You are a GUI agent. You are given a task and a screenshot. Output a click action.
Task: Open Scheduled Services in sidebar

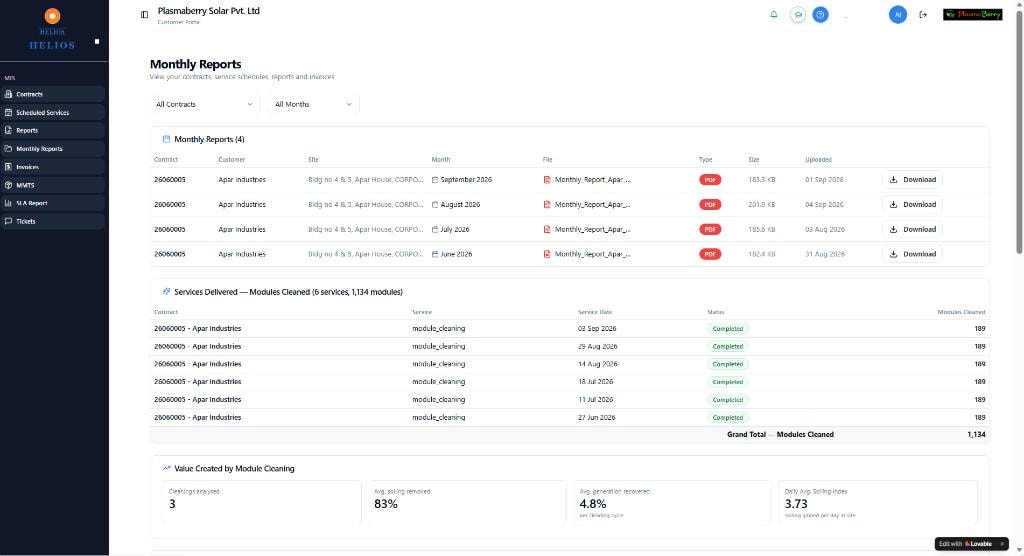click(52, 112)
